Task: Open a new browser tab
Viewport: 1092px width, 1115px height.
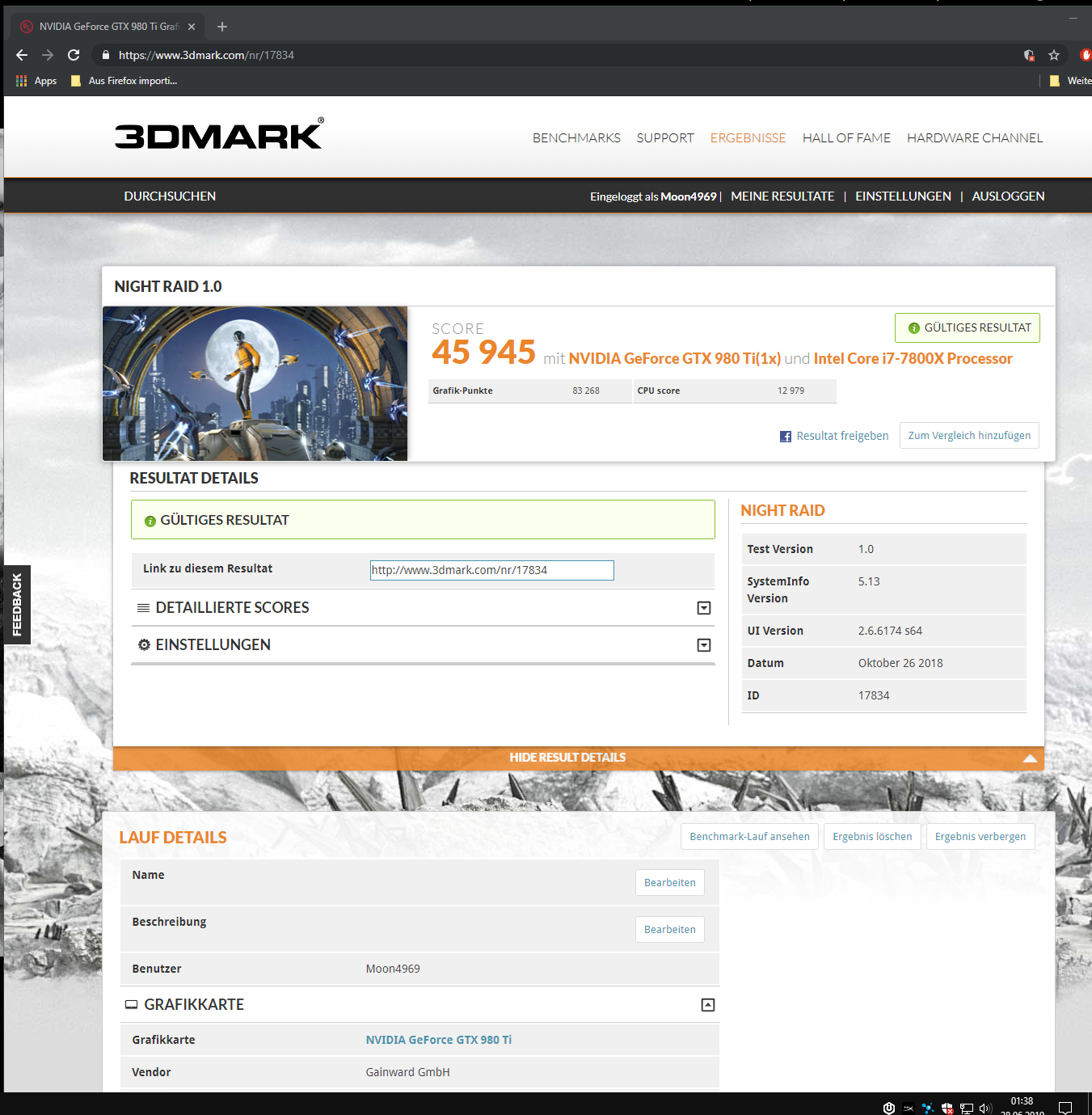Action: (x=222, y=27)
